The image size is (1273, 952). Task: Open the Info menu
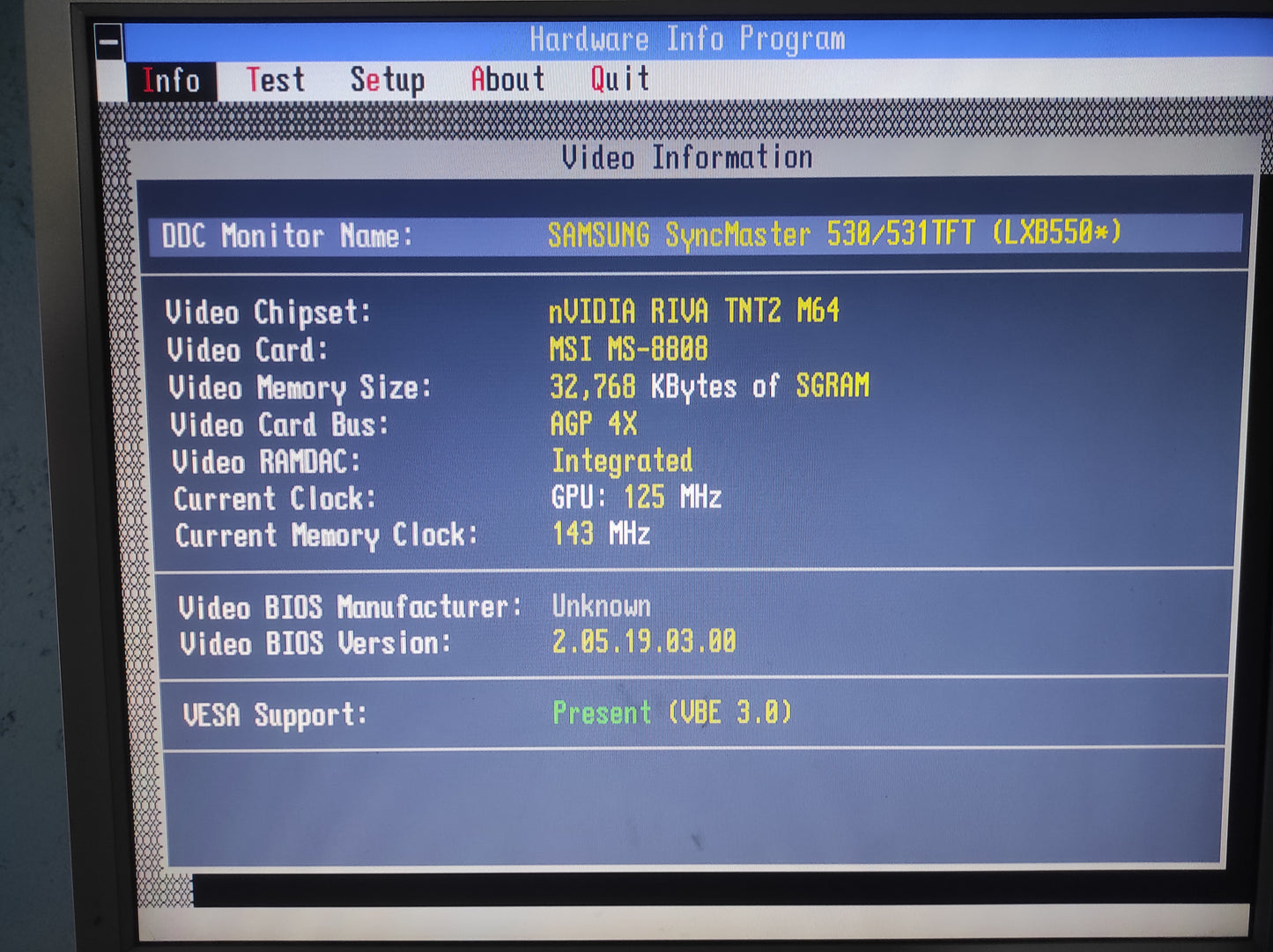tap(171, 81)
